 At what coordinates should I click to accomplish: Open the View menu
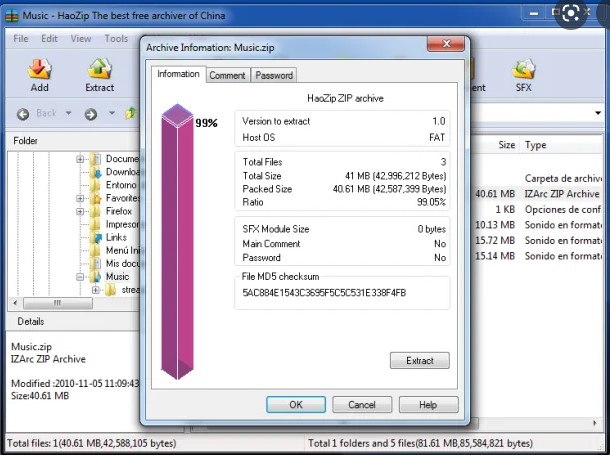tap(81, 38)
